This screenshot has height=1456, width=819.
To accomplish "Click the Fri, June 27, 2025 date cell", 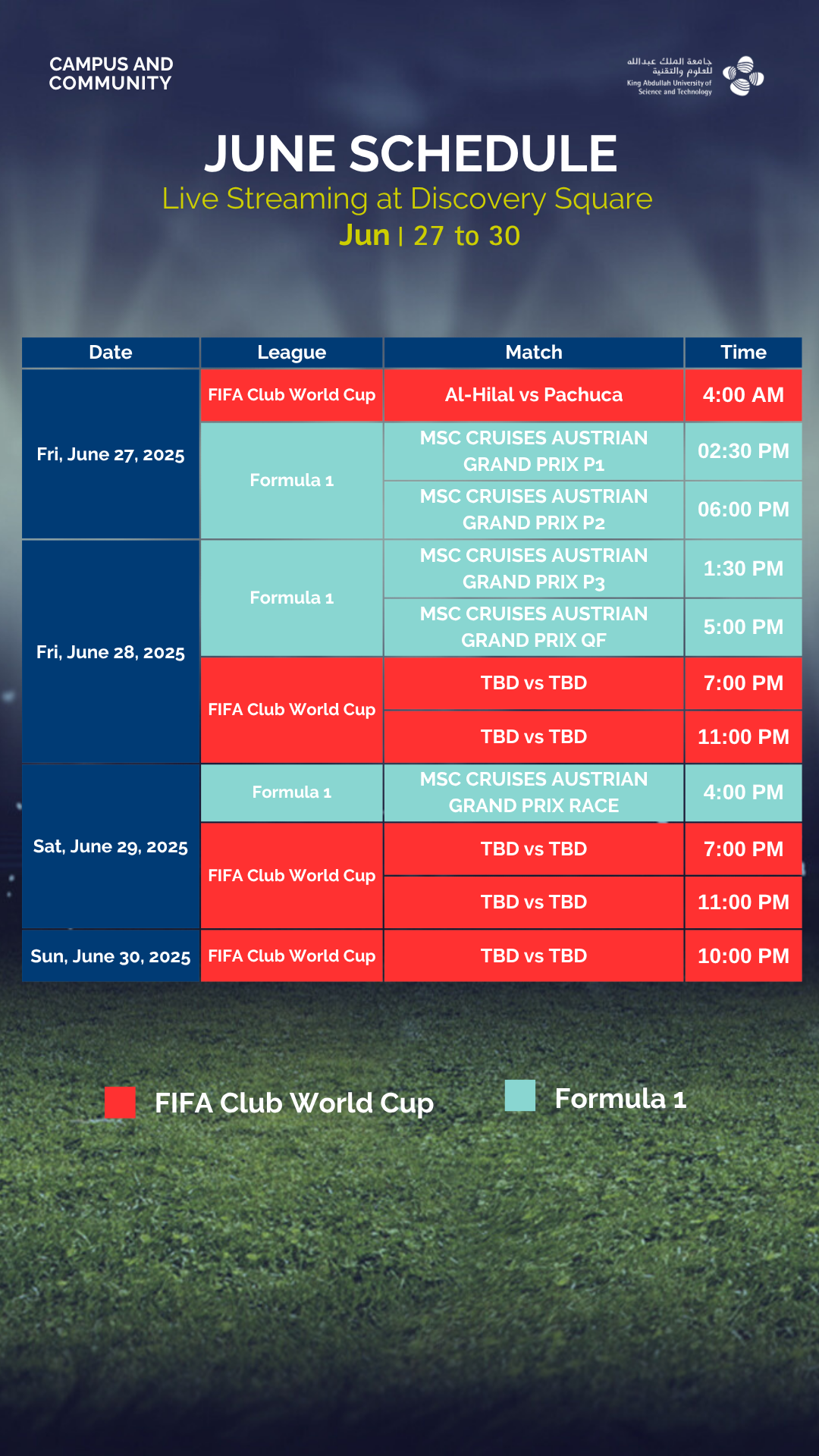I will pyautogui.click(x=111, y=454).
